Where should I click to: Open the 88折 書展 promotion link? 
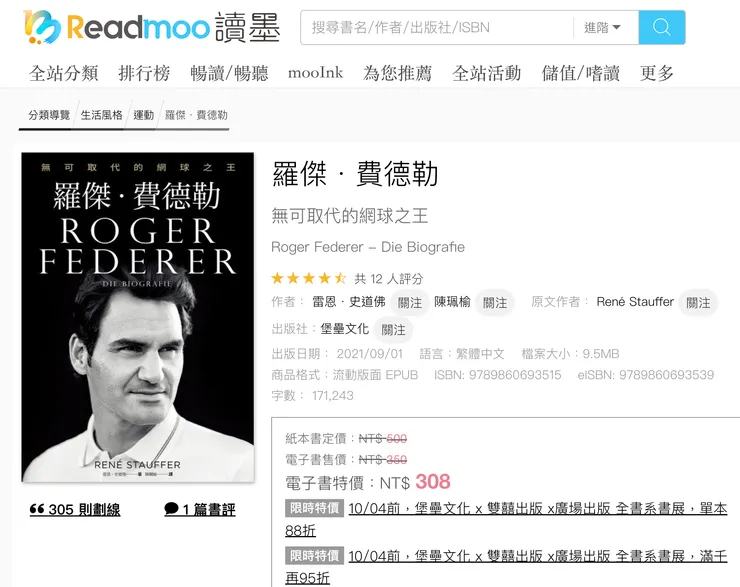(x=506, y=520)
